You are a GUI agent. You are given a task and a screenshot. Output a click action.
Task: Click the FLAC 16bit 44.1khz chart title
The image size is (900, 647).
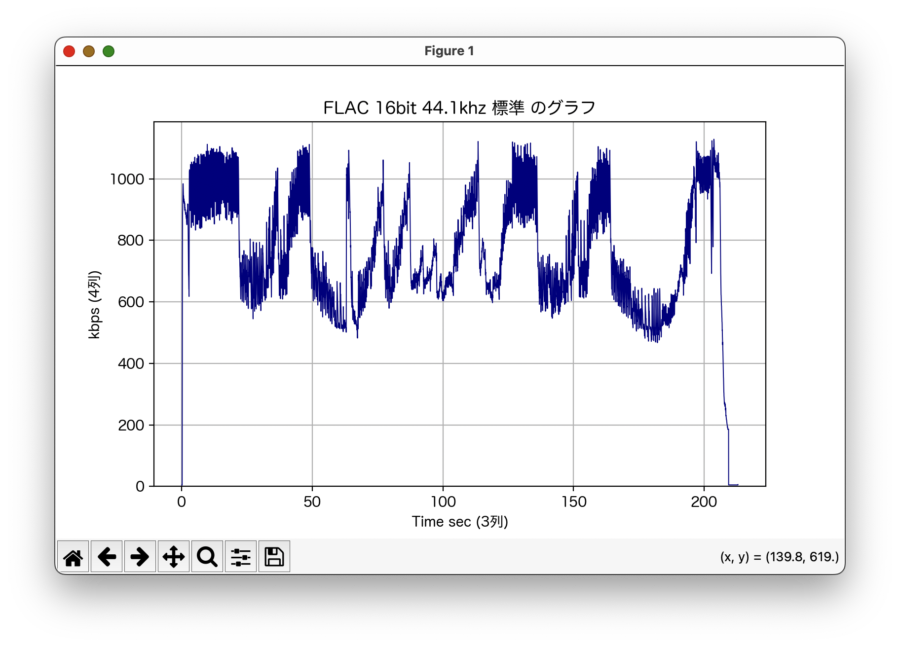tap(460, 108)
